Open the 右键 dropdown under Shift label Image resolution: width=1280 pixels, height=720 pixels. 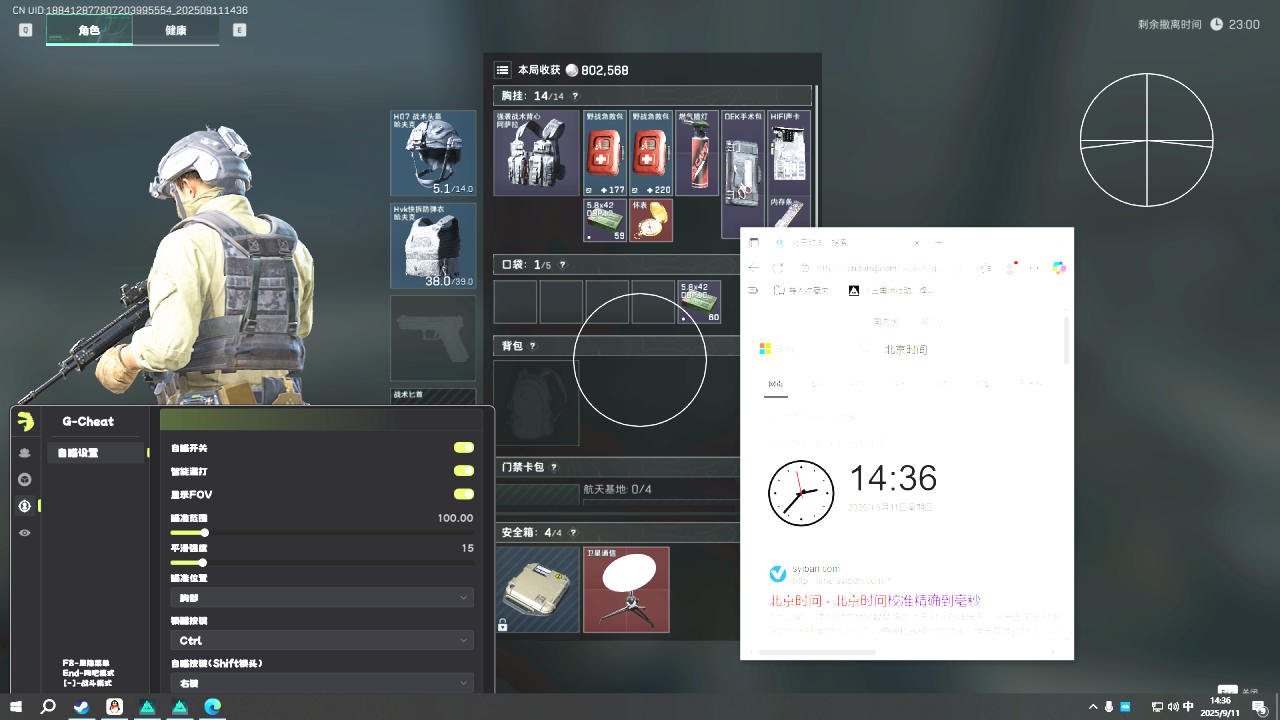click(x=322, y=683)
